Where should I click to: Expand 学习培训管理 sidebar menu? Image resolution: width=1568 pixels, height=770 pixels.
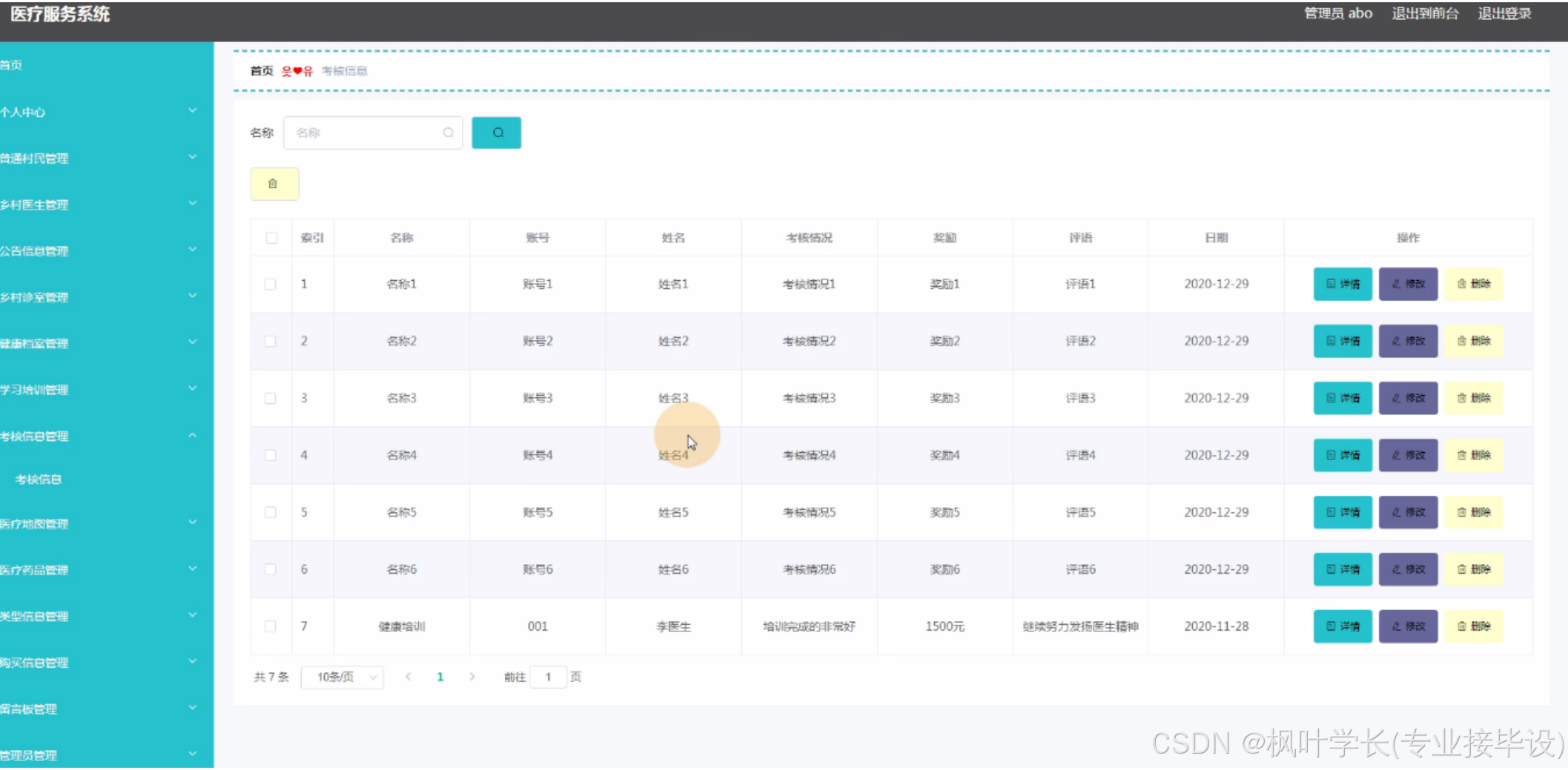pyautogui.click(x=107, y=390)
